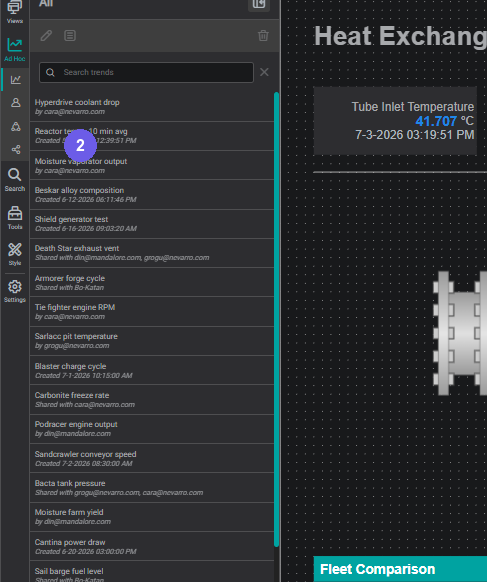Switch to the shared trends share icon
Viewport: 487px width, 582px height.
coord(15,149)
